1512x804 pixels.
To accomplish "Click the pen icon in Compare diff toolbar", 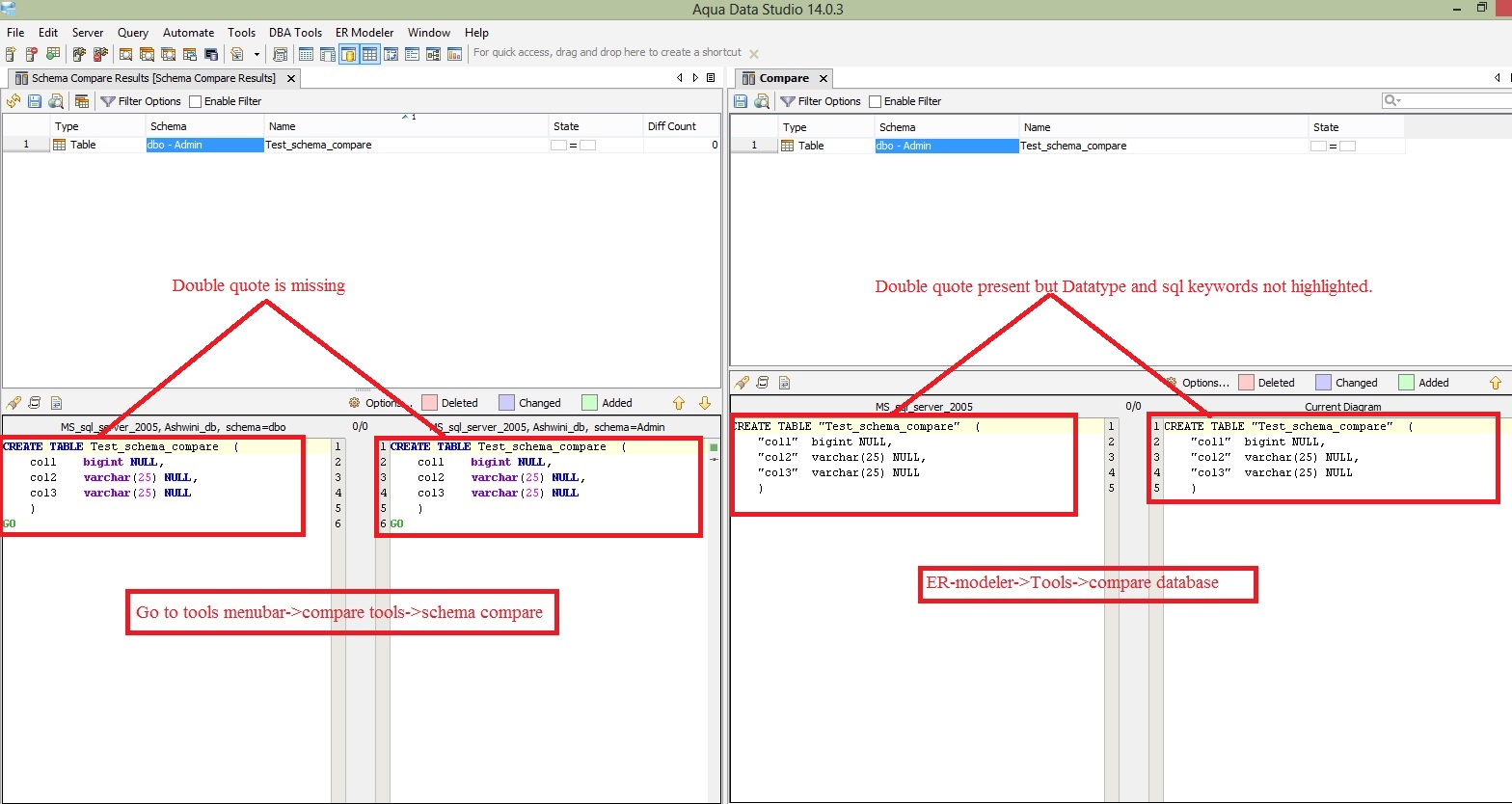I will pyautogui.click(x=741, y=383).
